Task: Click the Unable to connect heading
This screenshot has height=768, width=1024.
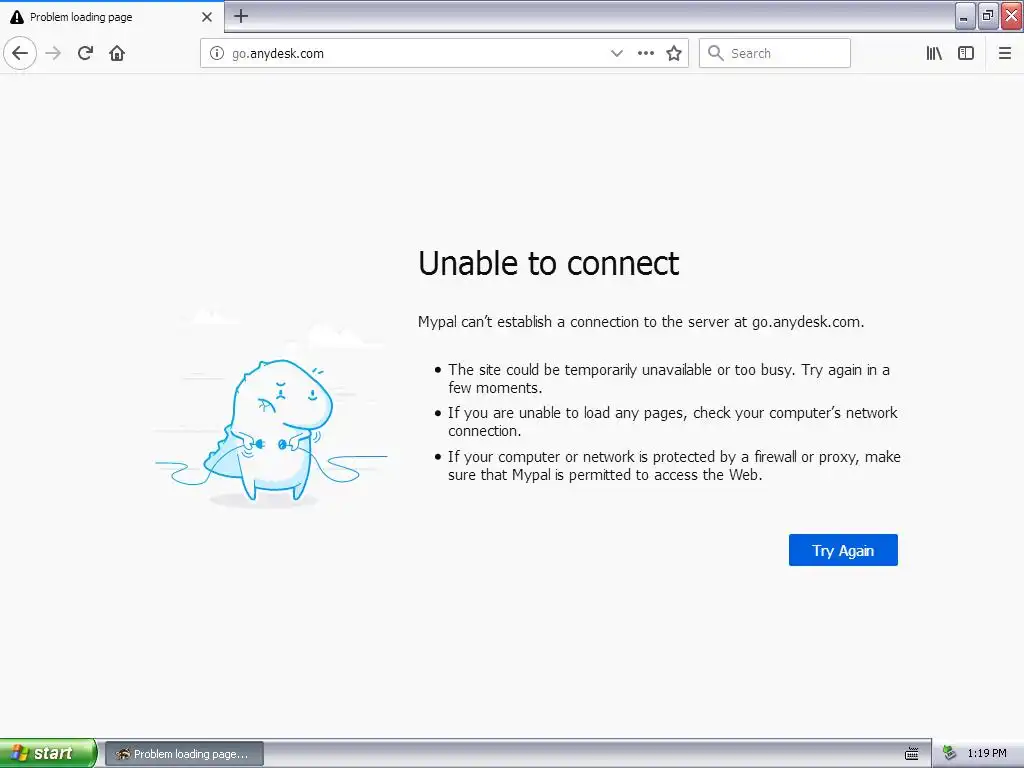Action: tap(549, 263)
